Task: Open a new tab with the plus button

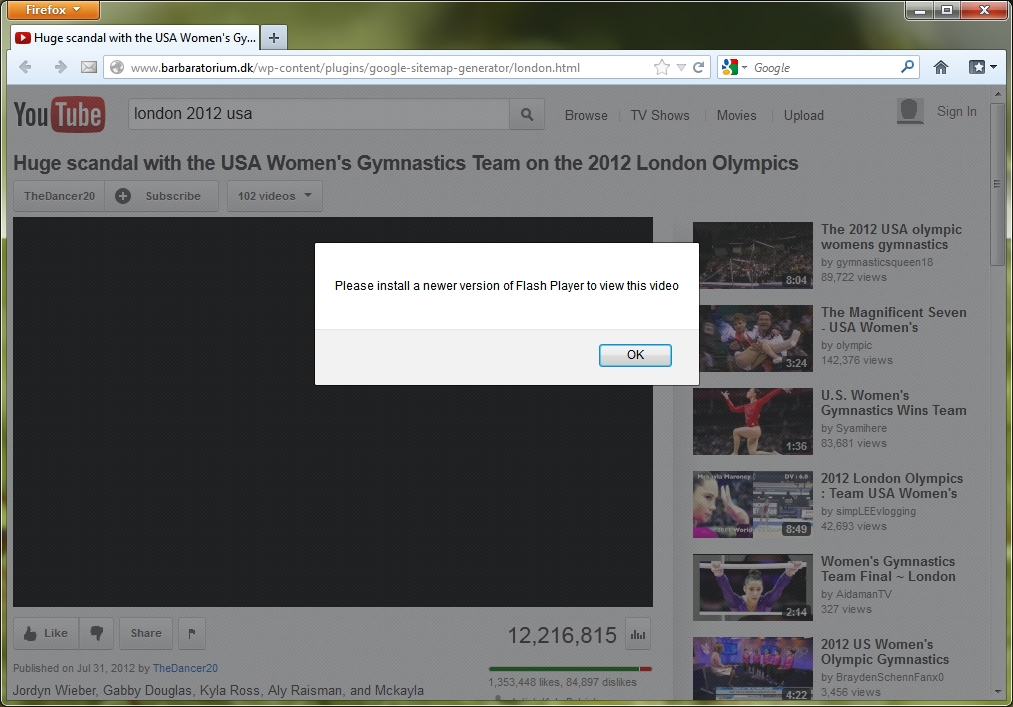Action: (x=274, y=38)
